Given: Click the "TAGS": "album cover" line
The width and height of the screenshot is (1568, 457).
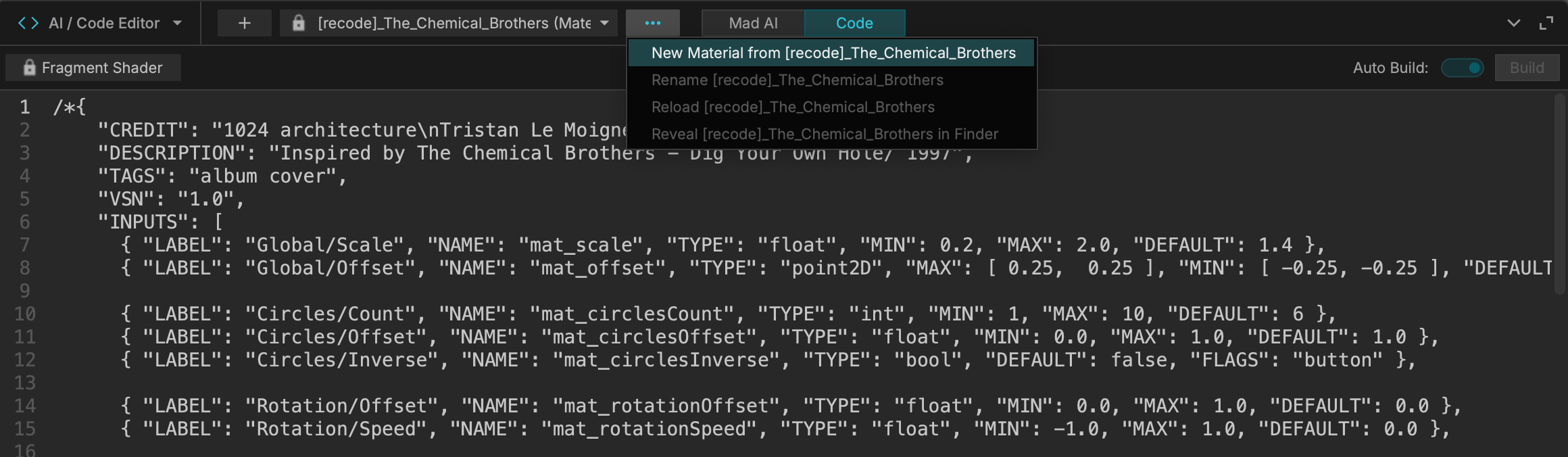Looking at the screenshot, I should point(222,176).
